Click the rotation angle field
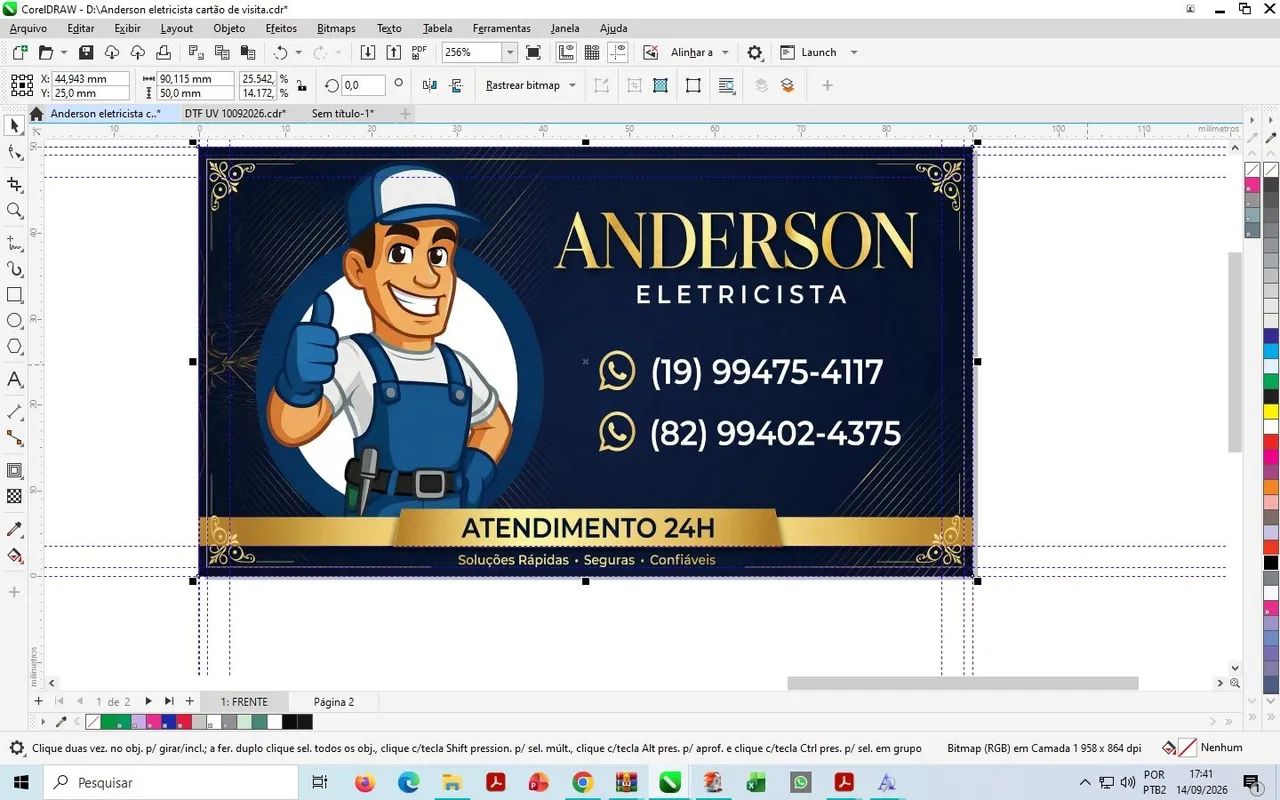1280x800 pixels. (x=364, y=86)
